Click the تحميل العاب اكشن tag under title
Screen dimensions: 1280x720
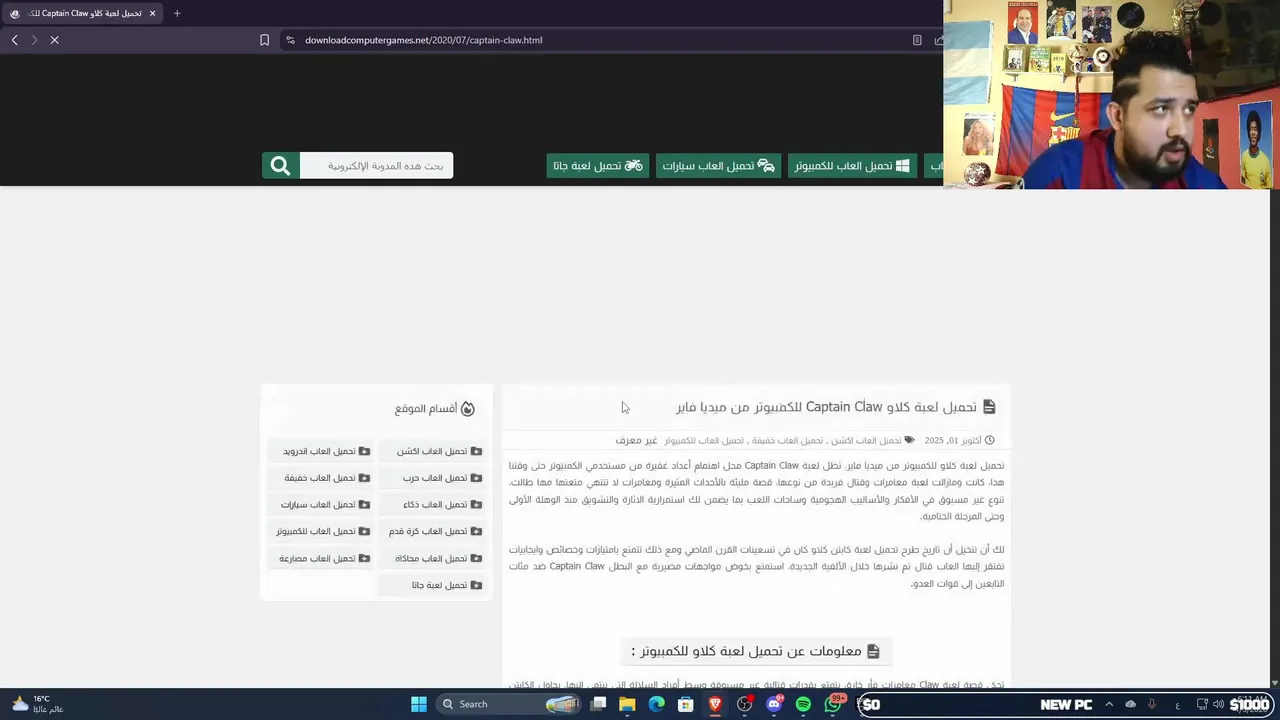point(866,440)
